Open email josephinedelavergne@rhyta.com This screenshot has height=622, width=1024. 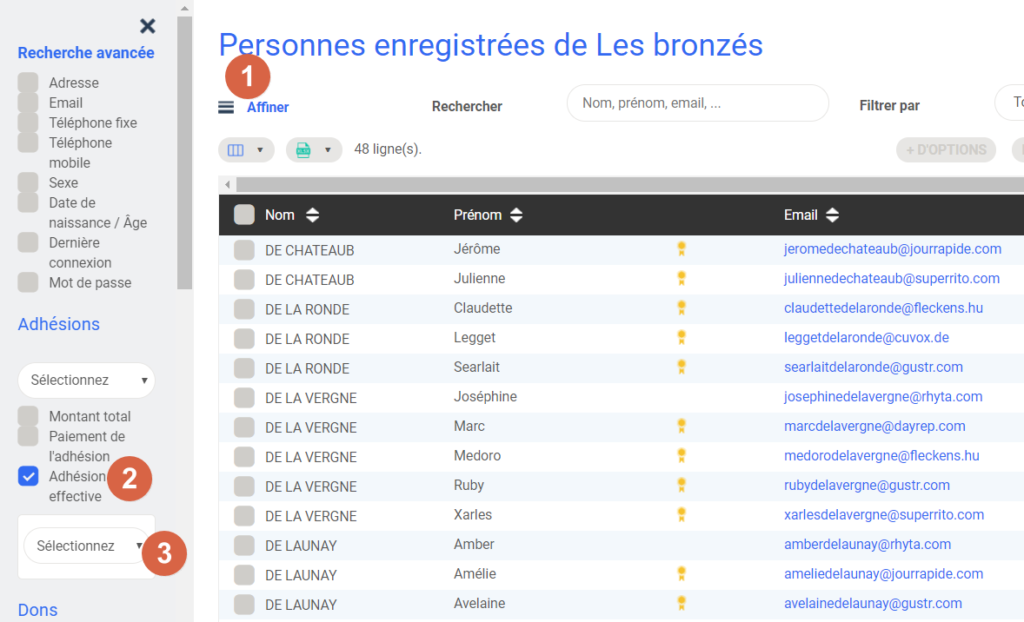pos(883,397)
